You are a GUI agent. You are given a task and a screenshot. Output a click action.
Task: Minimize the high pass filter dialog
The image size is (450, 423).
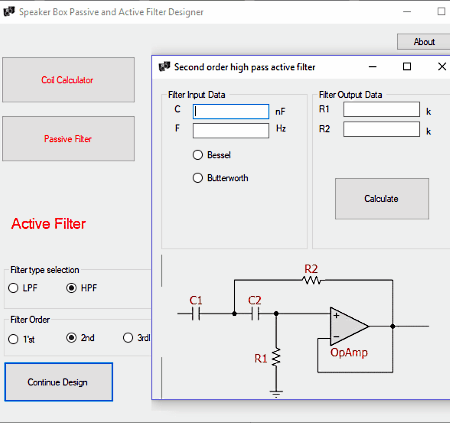pos(373,67)
